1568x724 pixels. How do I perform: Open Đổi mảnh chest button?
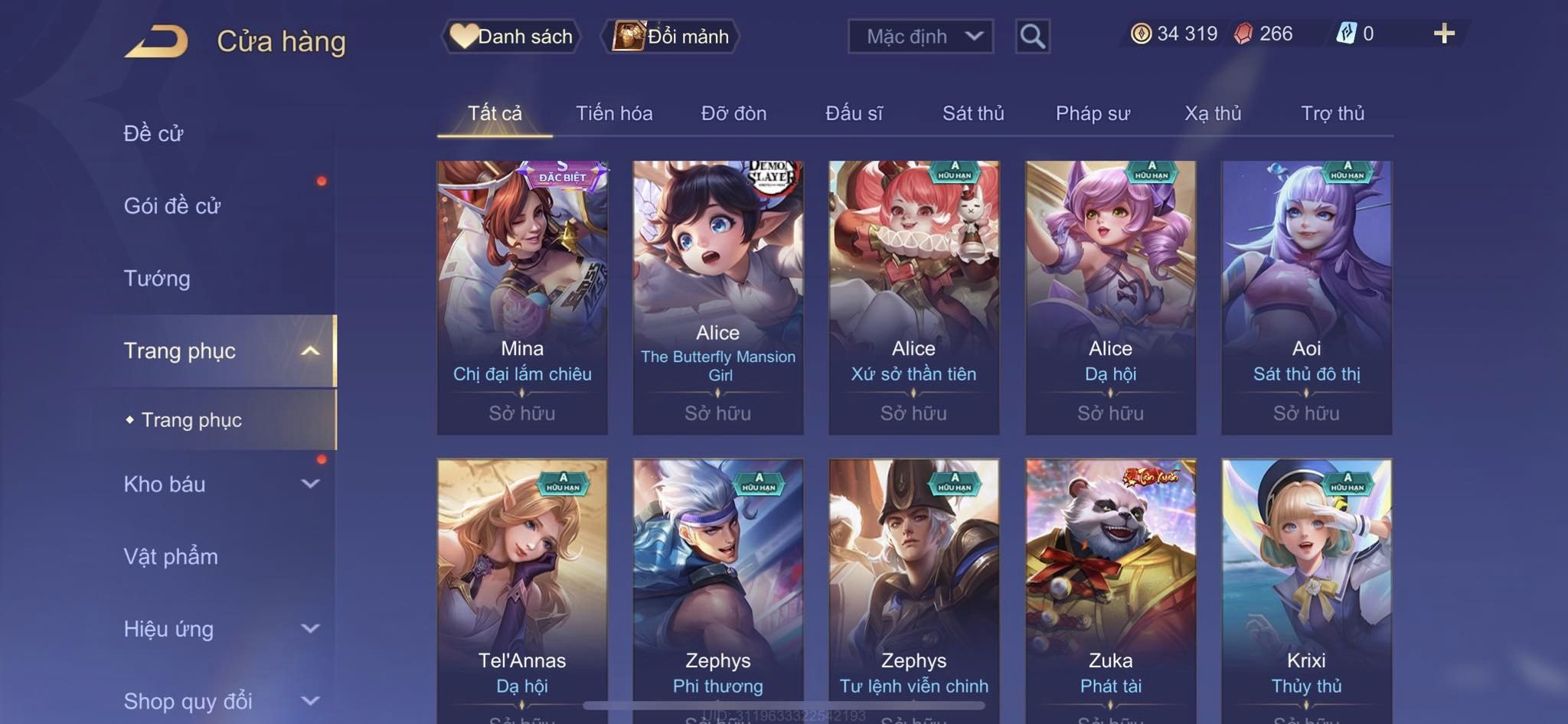coord(671,36)
